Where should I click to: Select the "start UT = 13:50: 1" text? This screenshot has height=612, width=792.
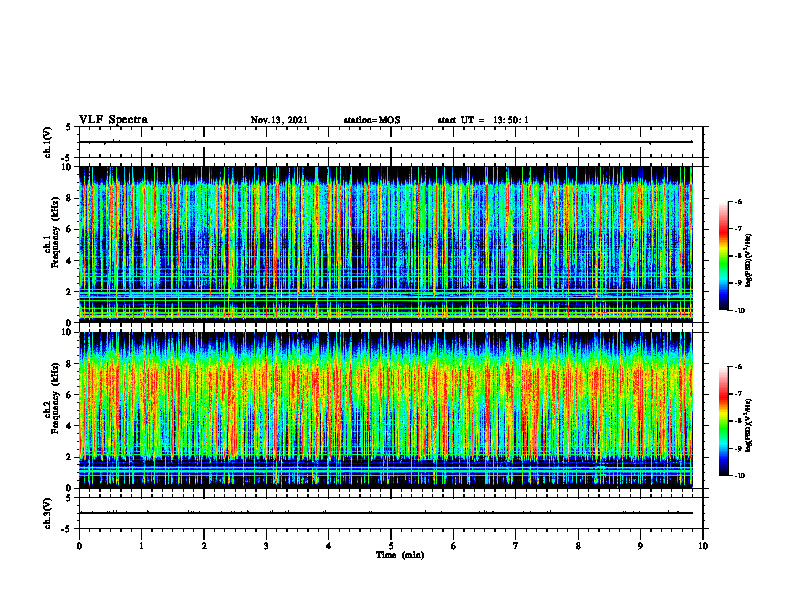click(x=483, y=120)
